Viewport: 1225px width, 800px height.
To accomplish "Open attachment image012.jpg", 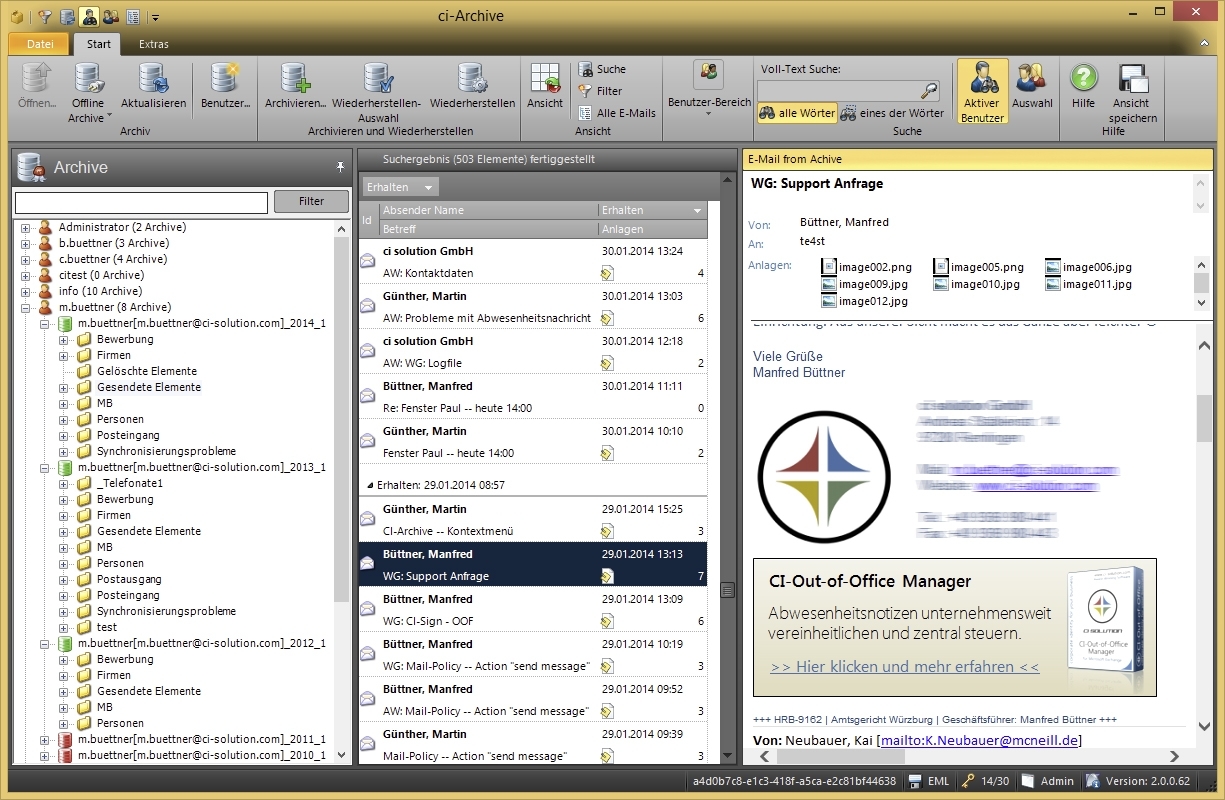I will pyautogui.click(x=864, y=301).
